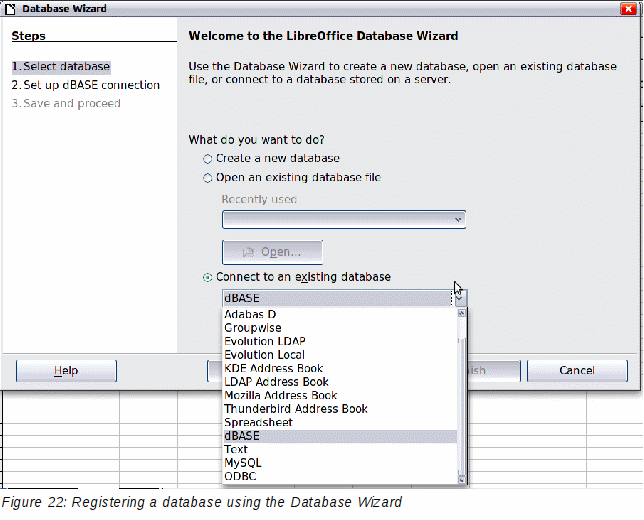Choose Spreadsheet from the list

tap(340, 423)
